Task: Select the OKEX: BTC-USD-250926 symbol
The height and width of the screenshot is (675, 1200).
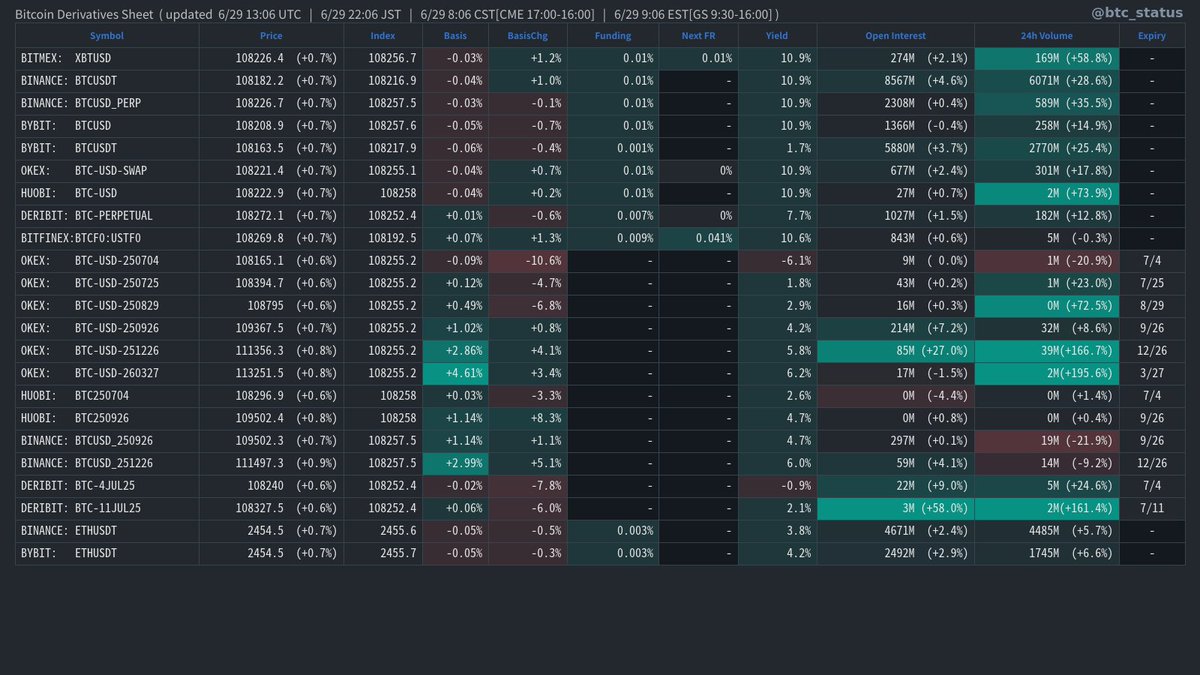Action: point(91,328)
